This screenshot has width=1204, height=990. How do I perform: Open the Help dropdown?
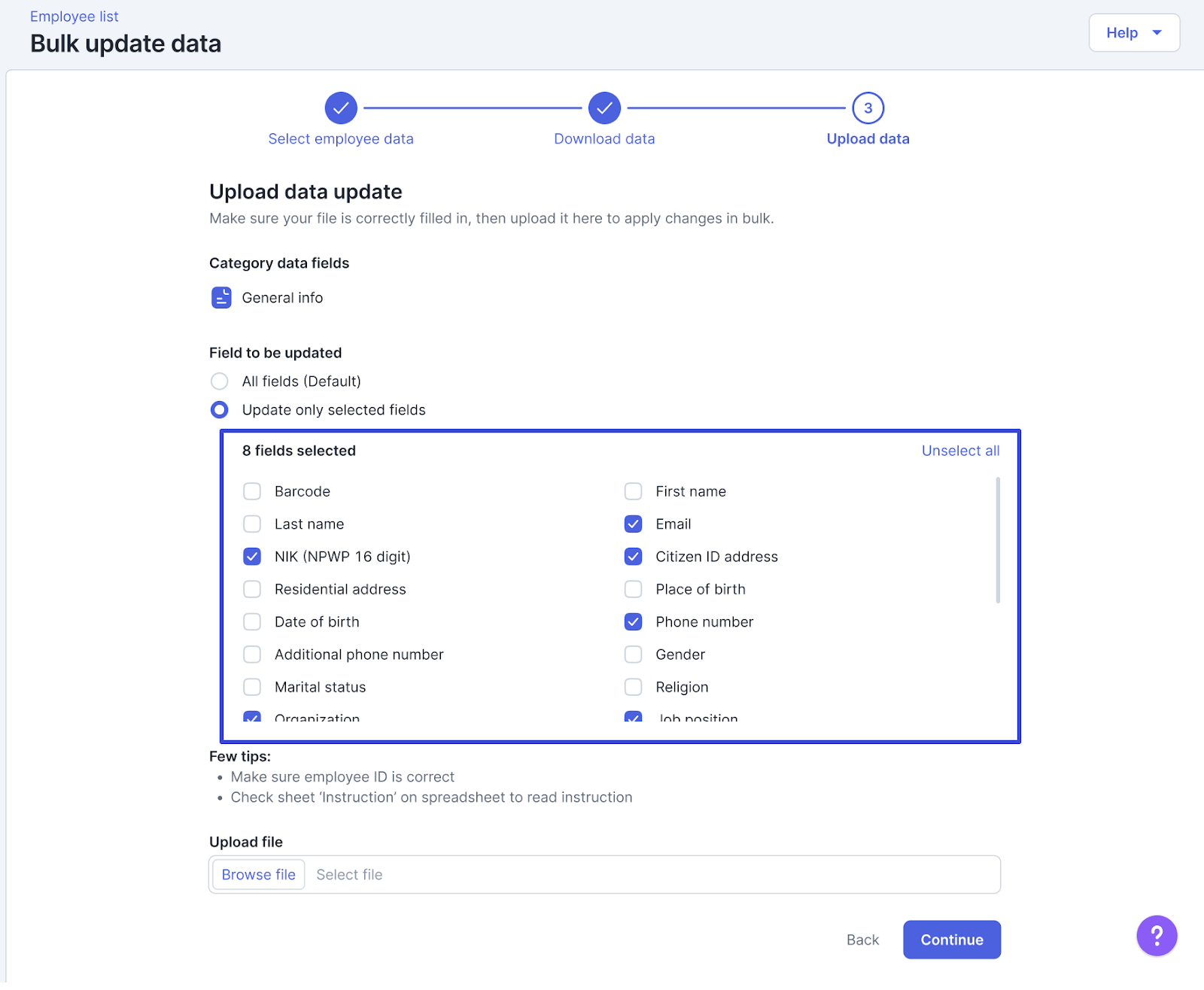1134,32
